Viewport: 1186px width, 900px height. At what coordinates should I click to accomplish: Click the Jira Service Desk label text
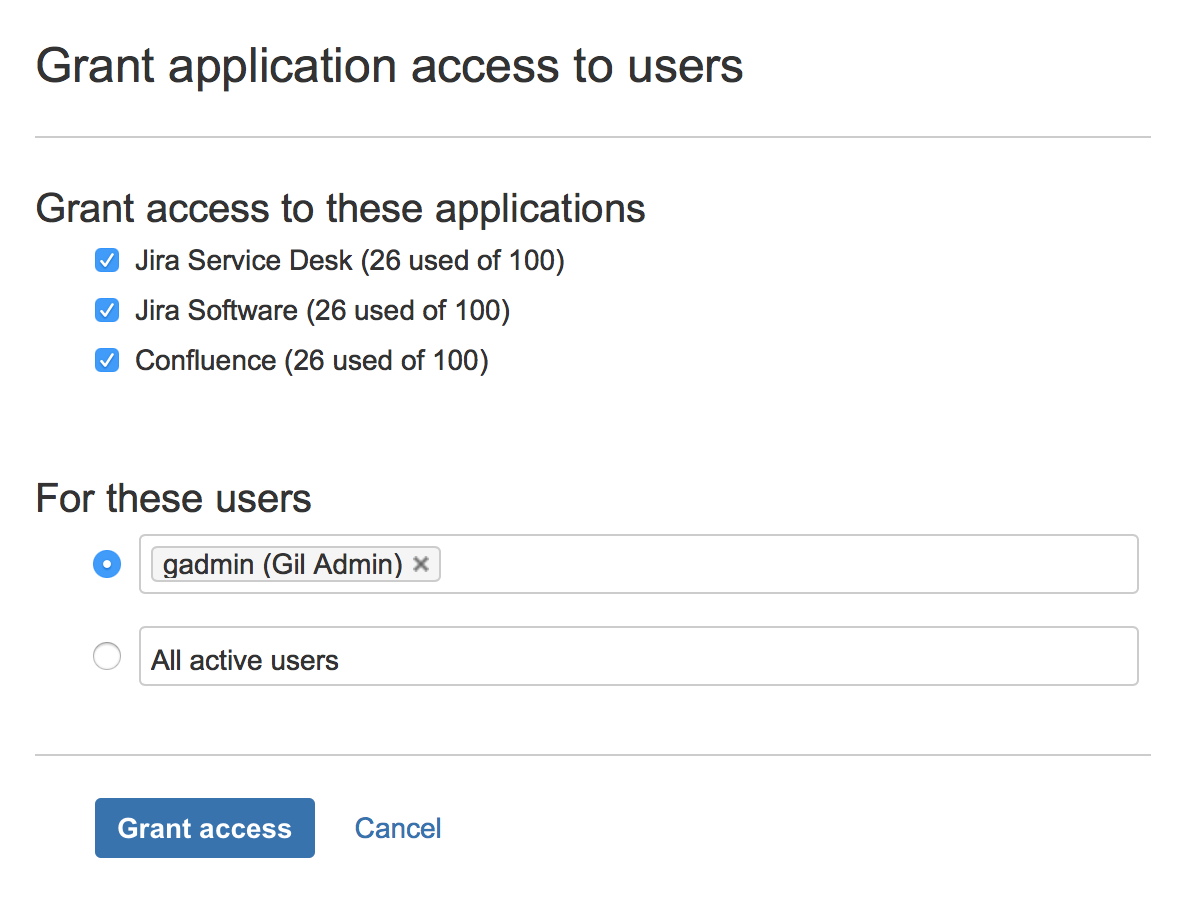point(349,260)
